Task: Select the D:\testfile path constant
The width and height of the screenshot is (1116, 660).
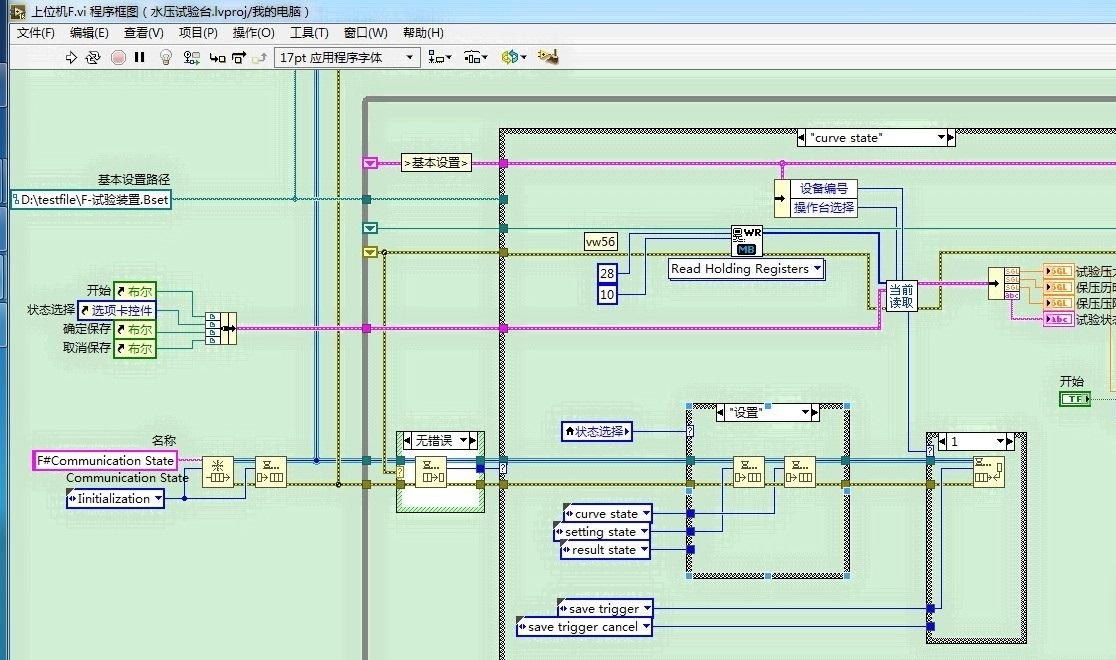Action: 91,200
